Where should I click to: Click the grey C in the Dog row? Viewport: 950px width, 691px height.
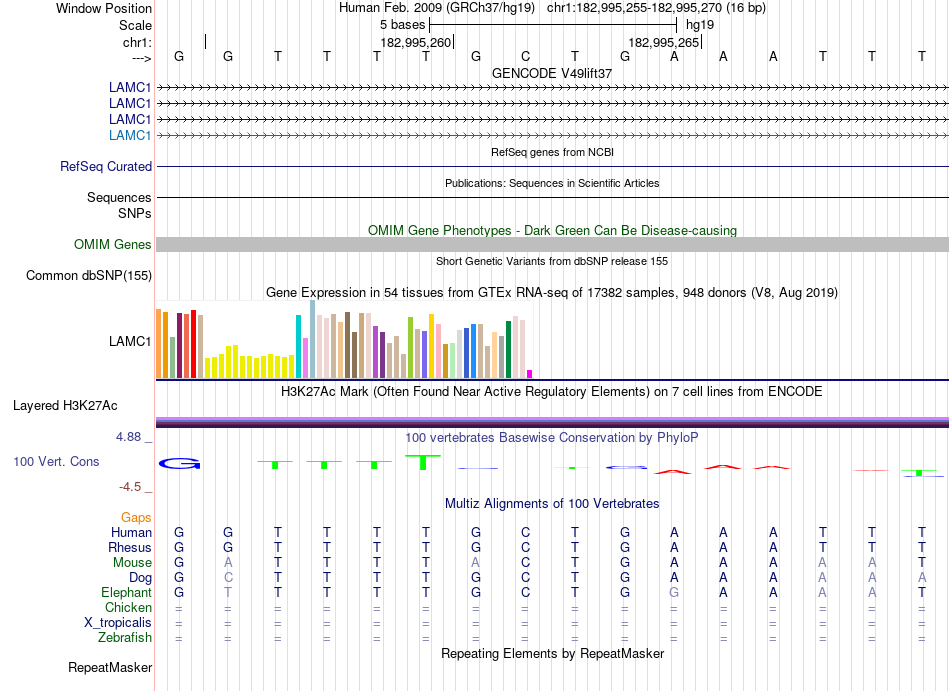[228, 578]
